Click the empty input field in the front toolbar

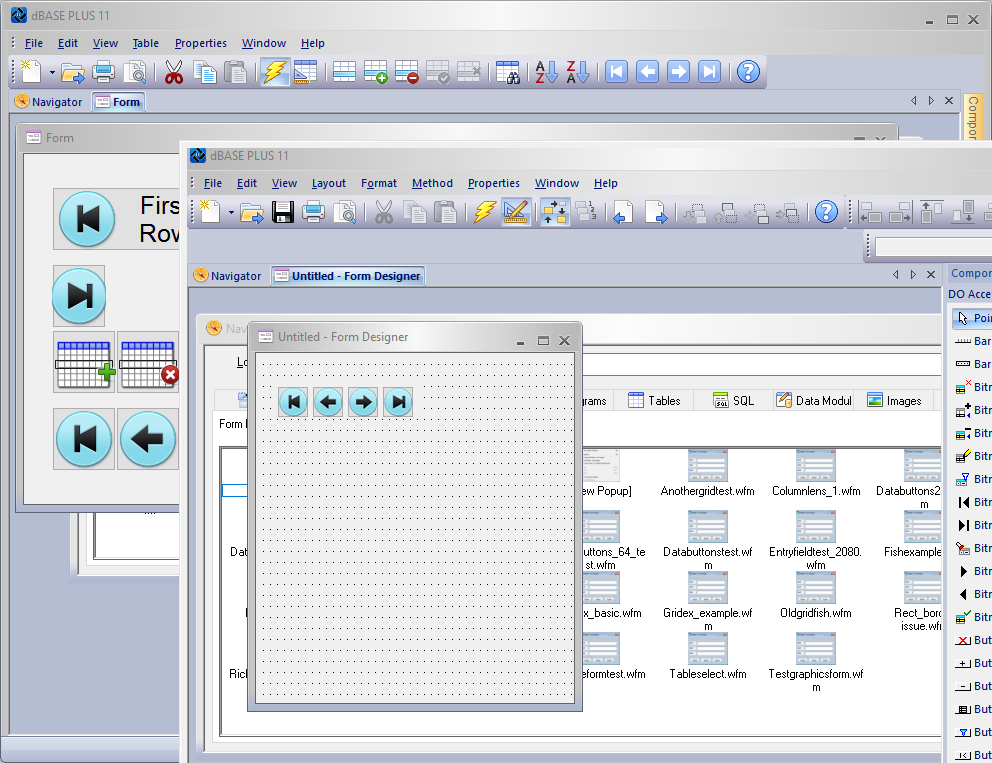point(934,247)
